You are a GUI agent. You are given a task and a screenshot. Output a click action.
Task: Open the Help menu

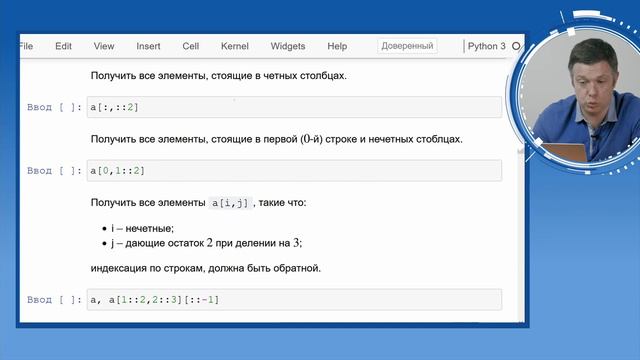pyautogui.click(x=337, y=46)
